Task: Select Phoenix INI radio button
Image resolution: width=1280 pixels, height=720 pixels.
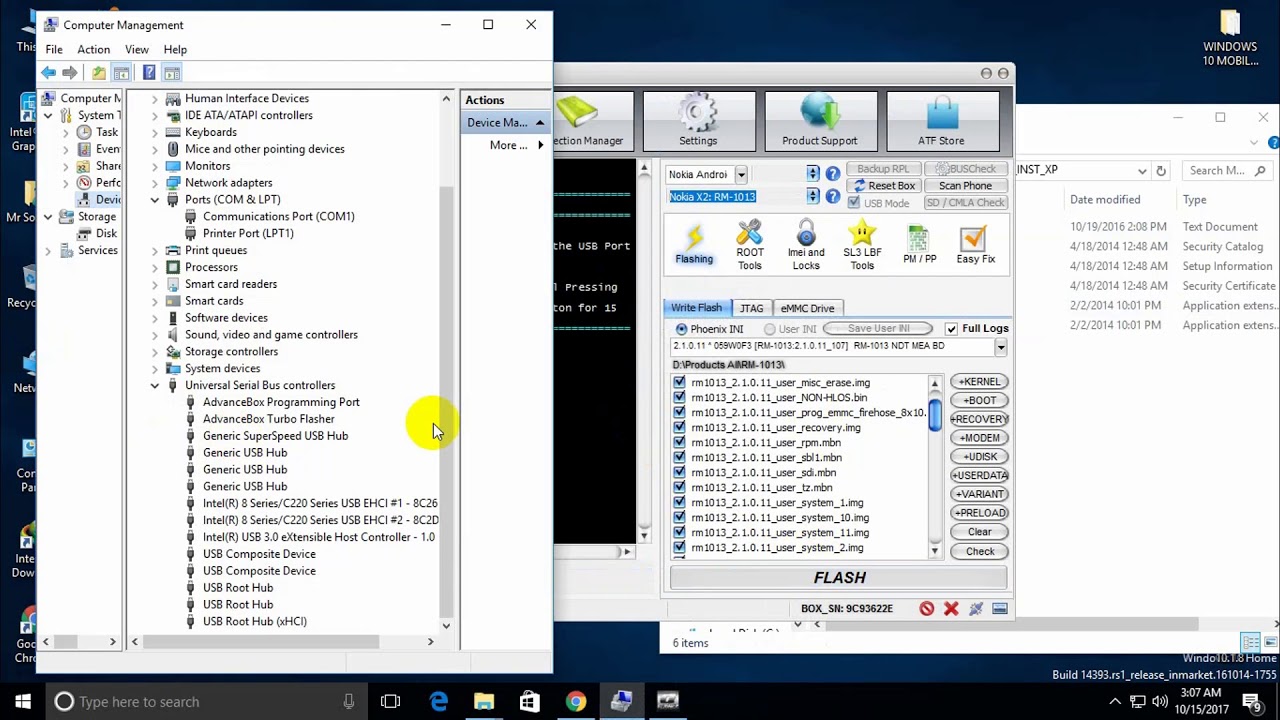Action: pyautogui.click(x=681, y=329)
